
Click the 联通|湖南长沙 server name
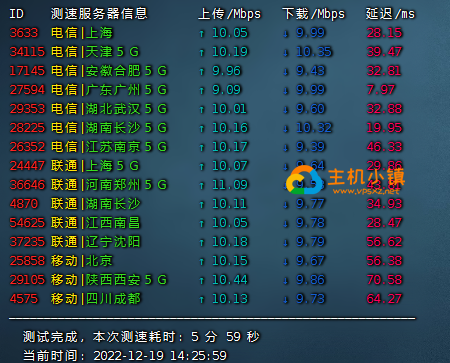[x=96, y=204]
